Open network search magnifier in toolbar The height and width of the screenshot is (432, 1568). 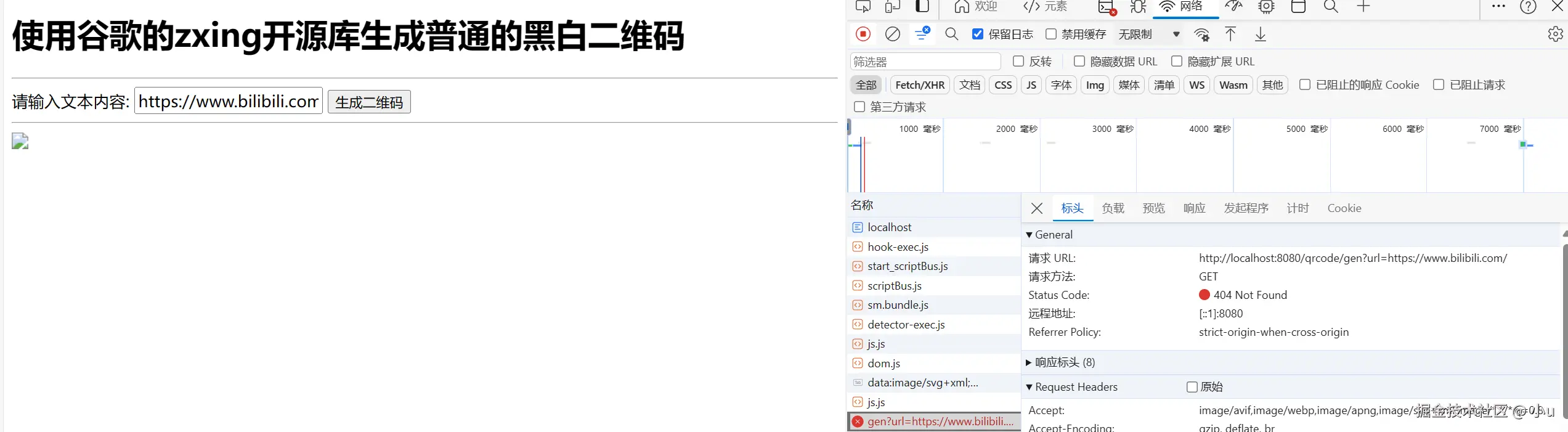[x=952, y=34]
